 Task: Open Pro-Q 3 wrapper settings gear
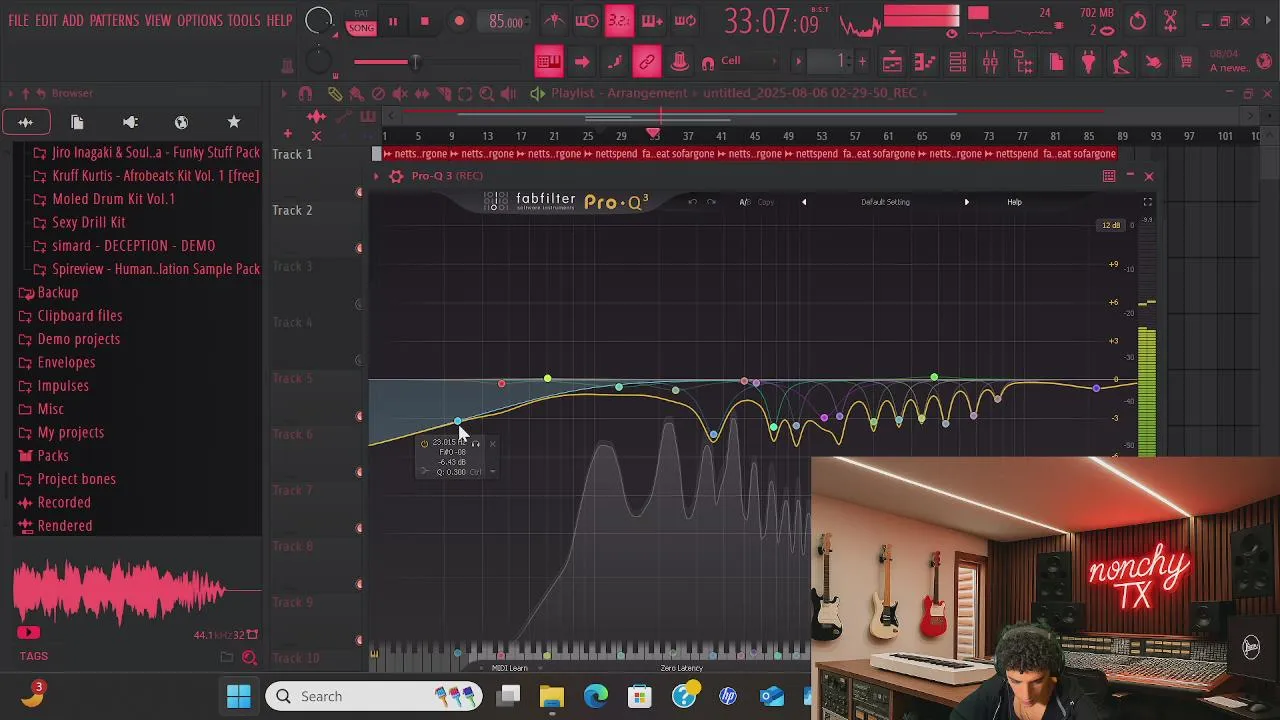[x=396, y=176]
